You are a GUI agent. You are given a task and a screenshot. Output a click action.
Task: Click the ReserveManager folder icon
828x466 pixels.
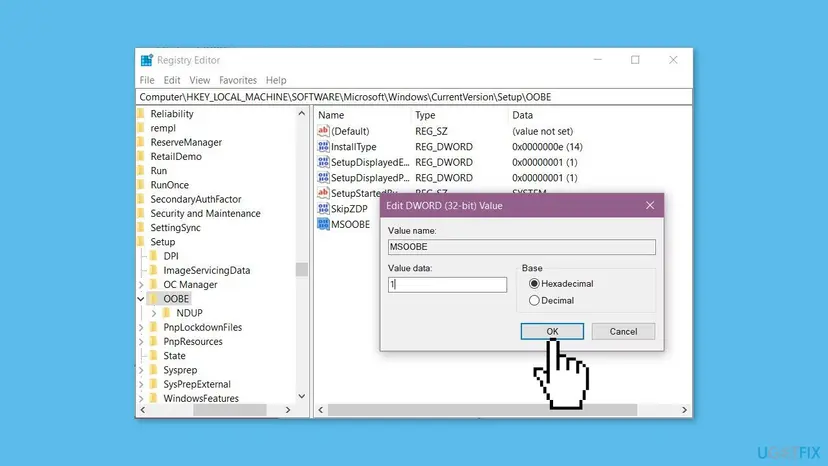click(140, 142)
